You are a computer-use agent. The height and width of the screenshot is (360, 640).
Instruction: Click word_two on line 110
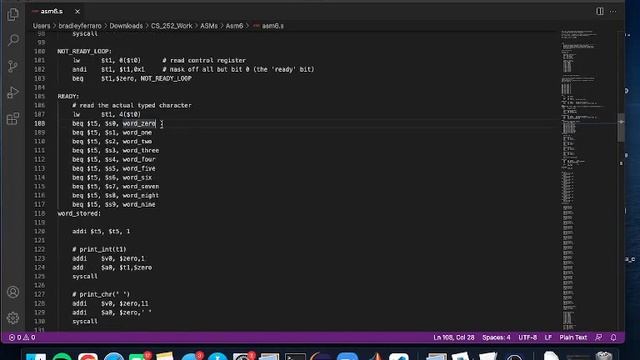tap(137, 142)
